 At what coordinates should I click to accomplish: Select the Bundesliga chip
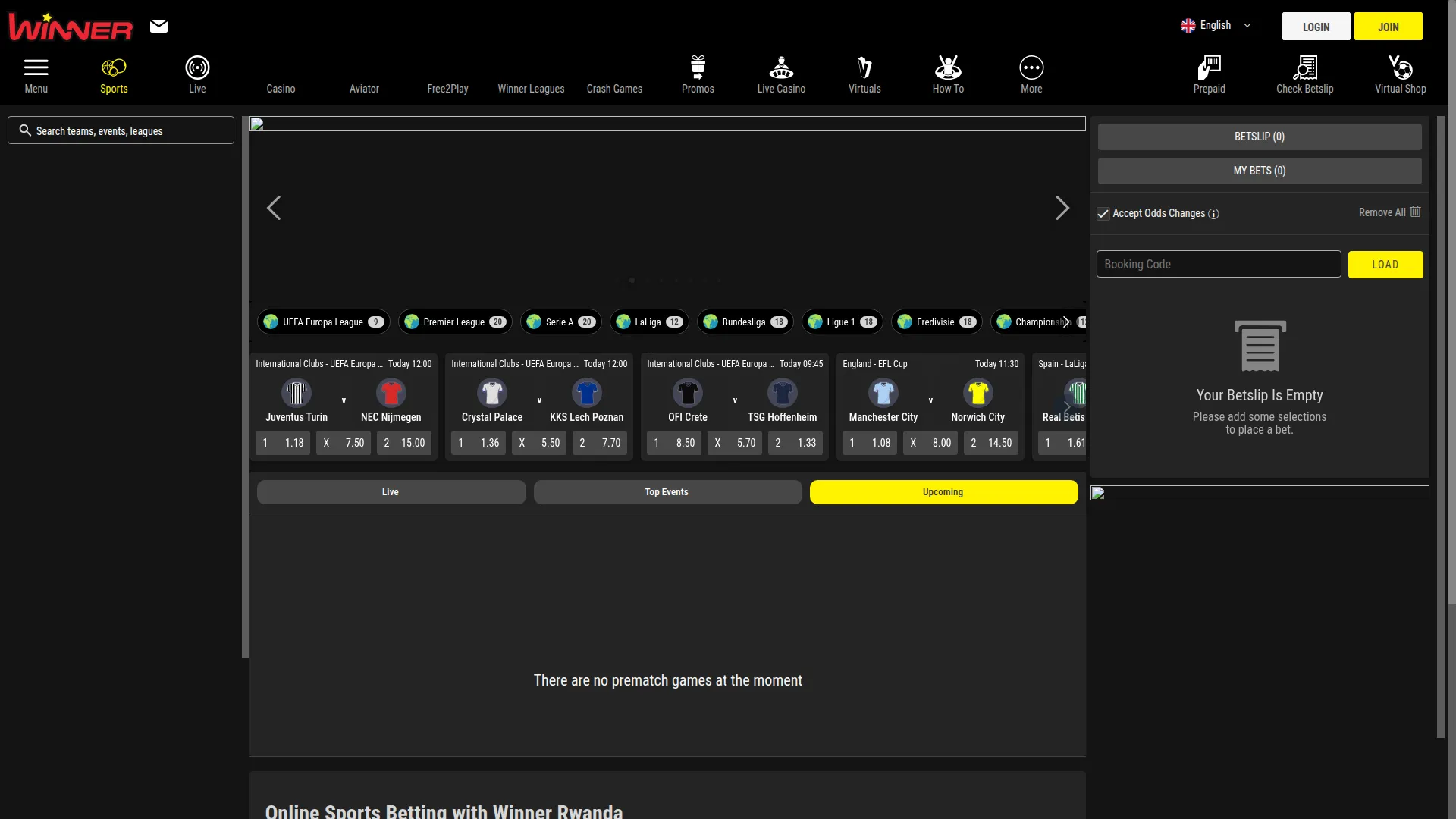pos(745,322)
